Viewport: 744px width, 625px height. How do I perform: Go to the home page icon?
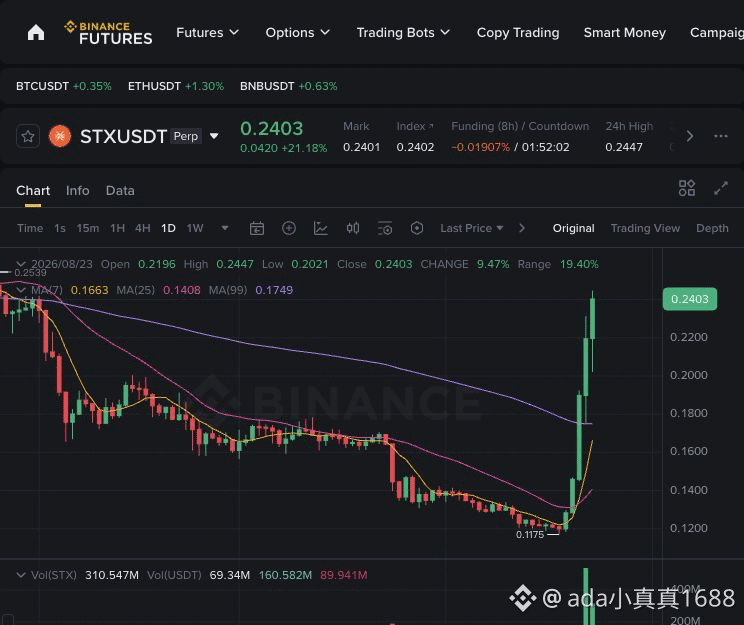[x=36, y=33]
